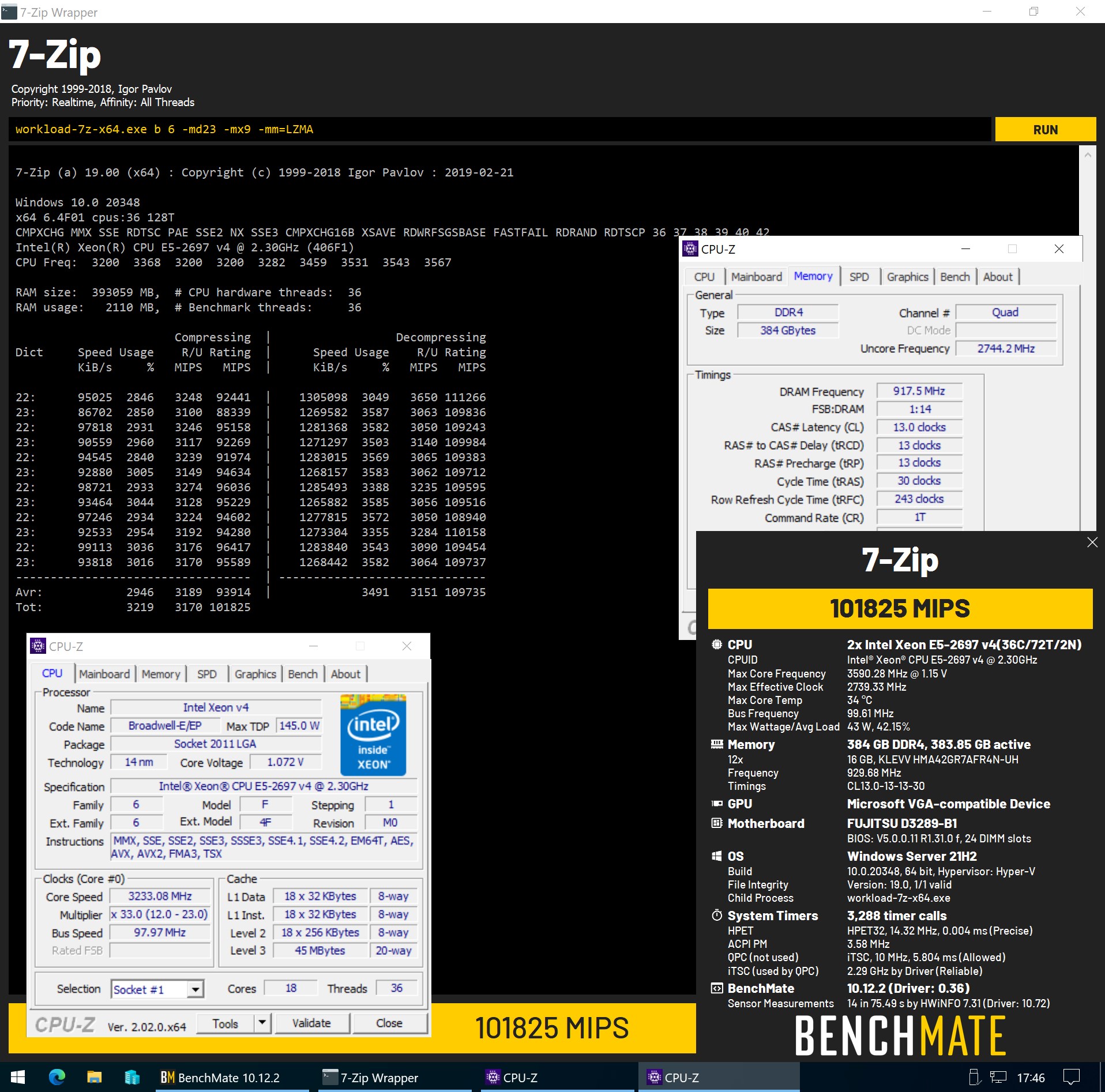Screen dimensions: 1105x1092
Task: Open the notification center icon
Action: (x=1071, y=1077)
